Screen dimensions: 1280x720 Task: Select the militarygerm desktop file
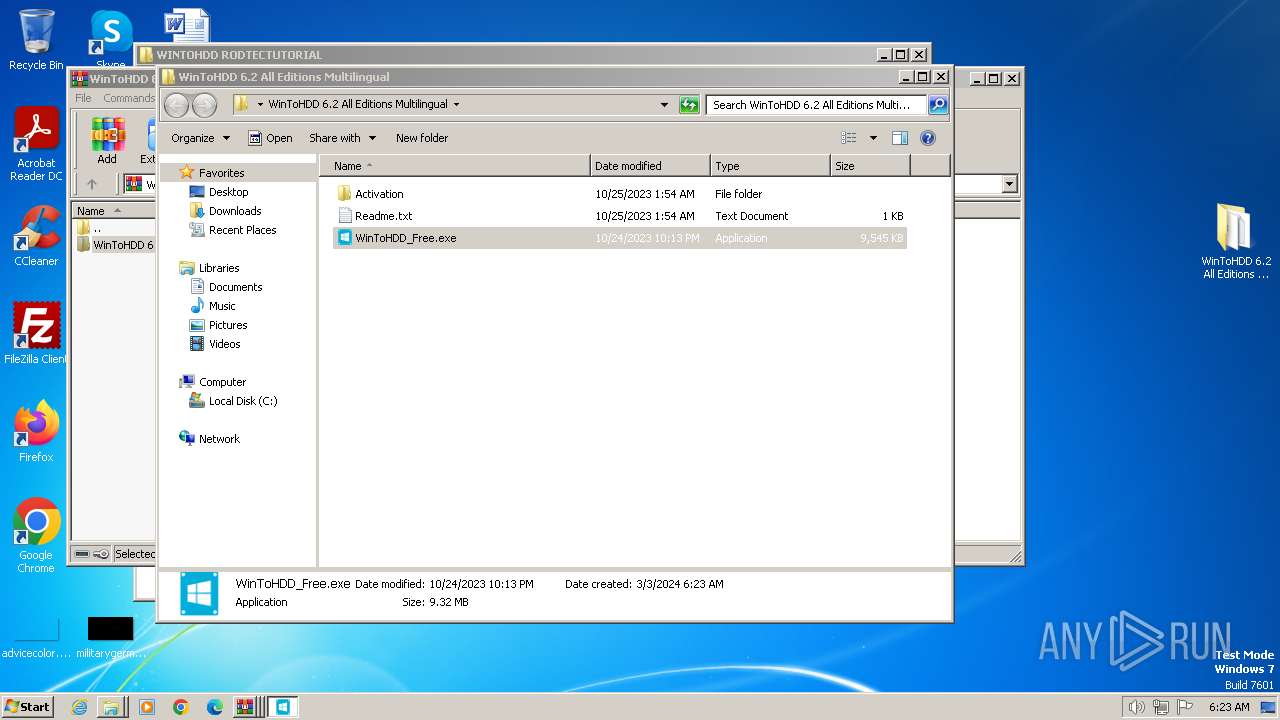pos(110,637)
